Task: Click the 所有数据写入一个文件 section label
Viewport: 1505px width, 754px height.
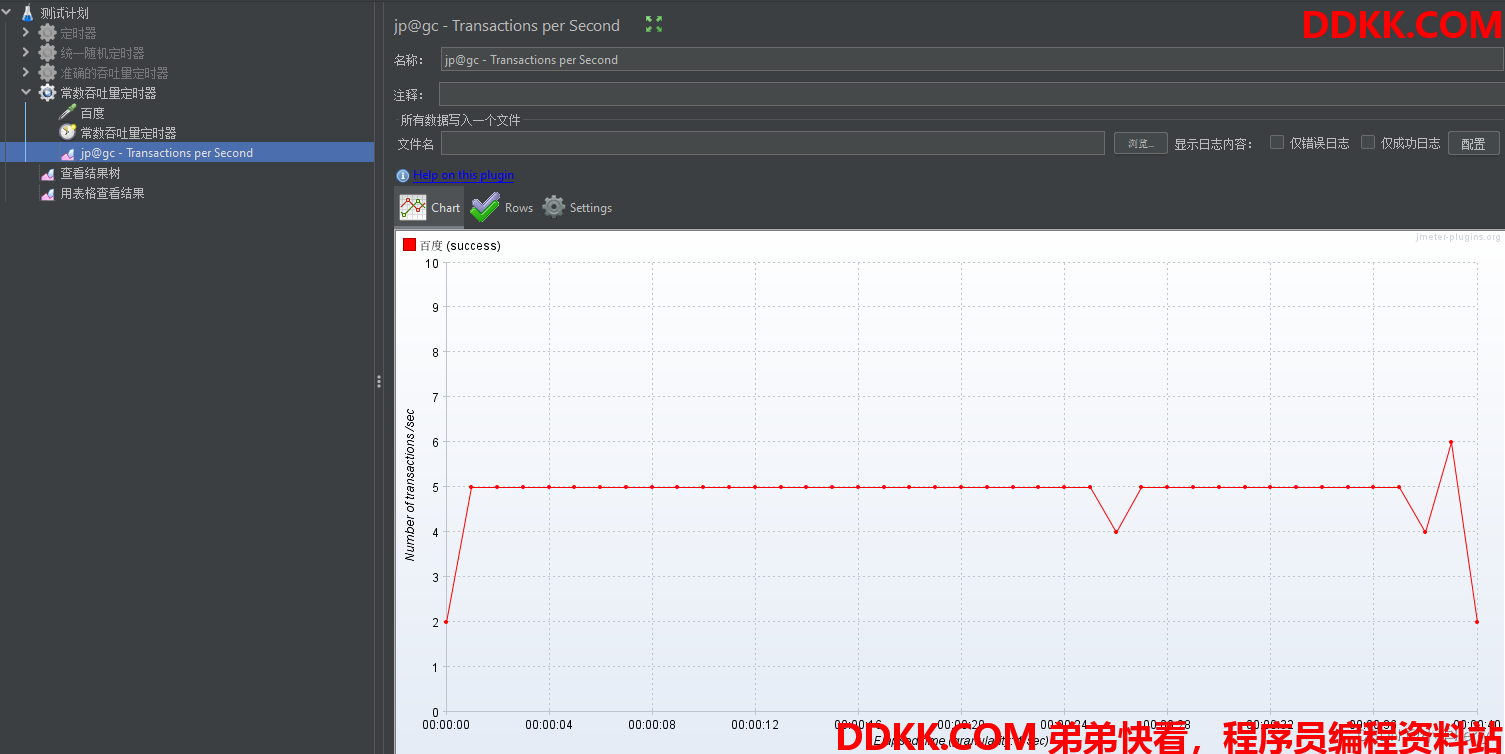Action: (x=461, y=120)
